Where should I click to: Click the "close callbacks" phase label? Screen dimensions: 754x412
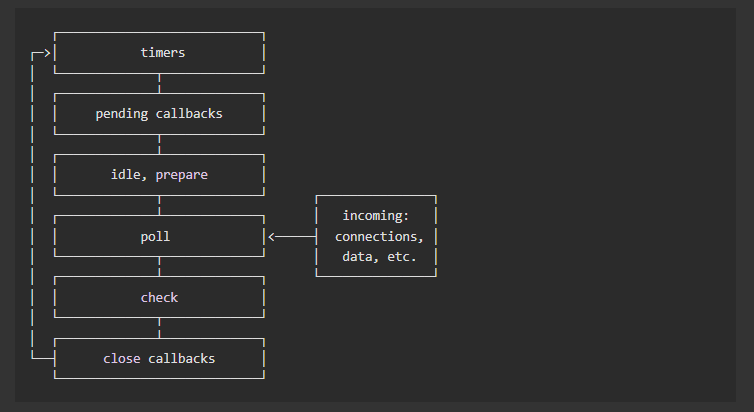159,358
